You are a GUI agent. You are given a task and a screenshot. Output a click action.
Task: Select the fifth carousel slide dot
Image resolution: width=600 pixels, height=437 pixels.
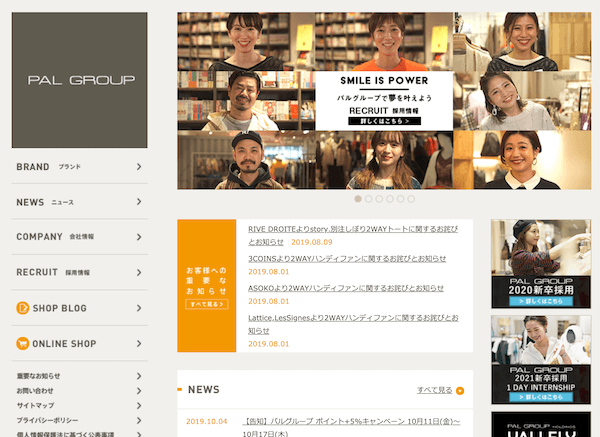pyautogui.click(x=401, y=199)
